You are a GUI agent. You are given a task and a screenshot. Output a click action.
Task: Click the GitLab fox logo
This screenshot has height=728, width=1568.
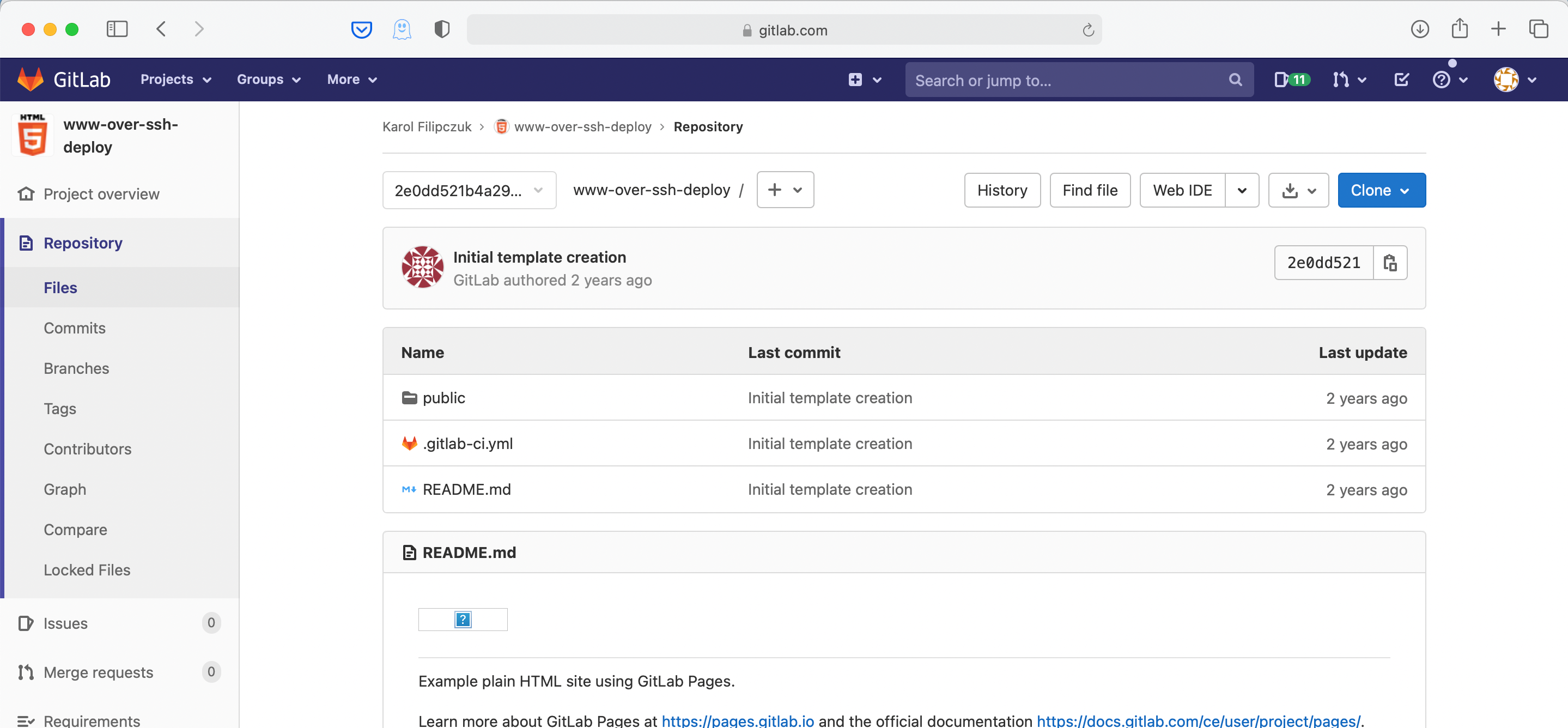click(31, 80)
